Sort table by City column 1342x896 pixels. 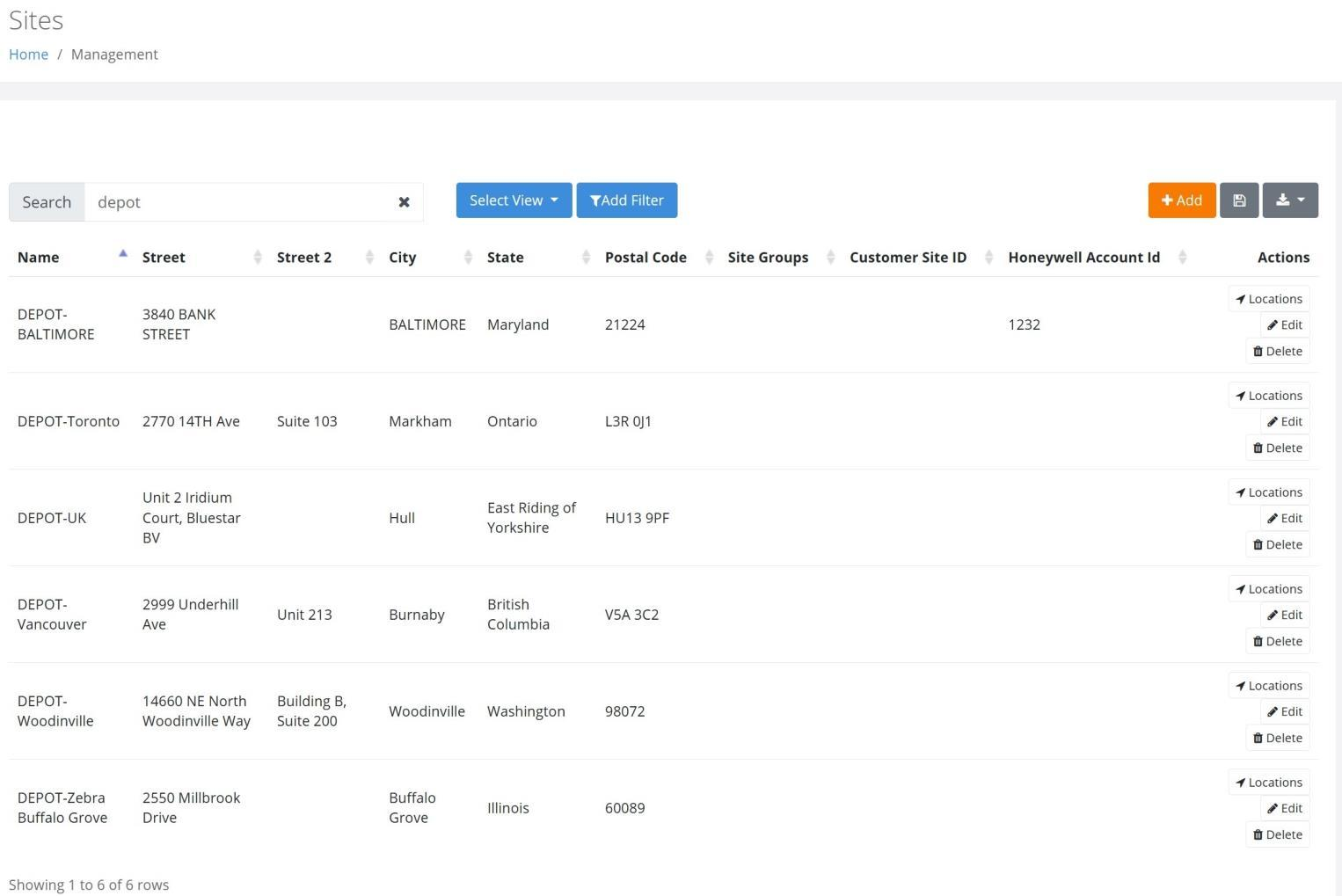[429, 258]
